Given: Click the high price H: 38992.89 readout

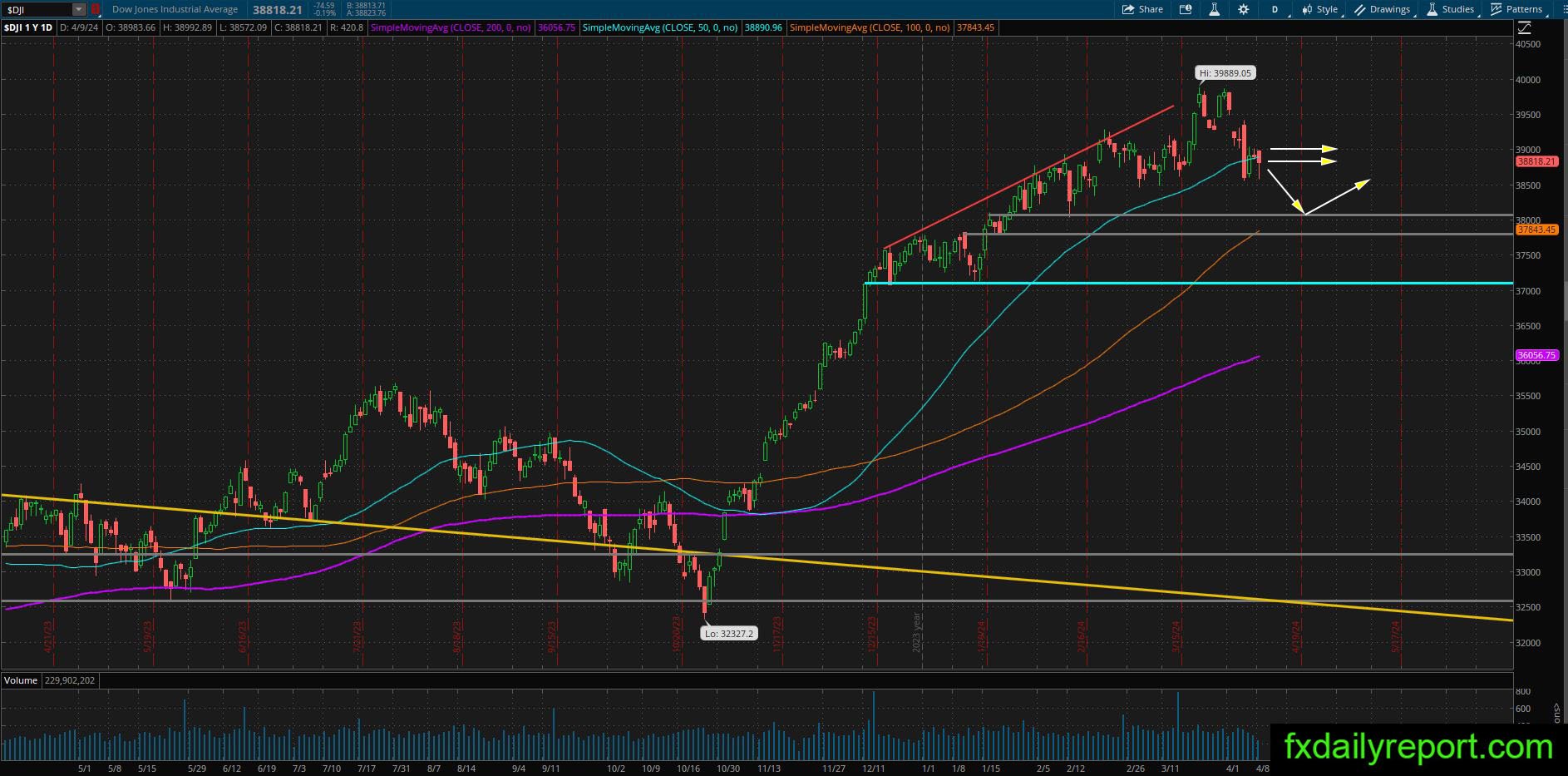Looking at the screenshot, I should 187,27.
